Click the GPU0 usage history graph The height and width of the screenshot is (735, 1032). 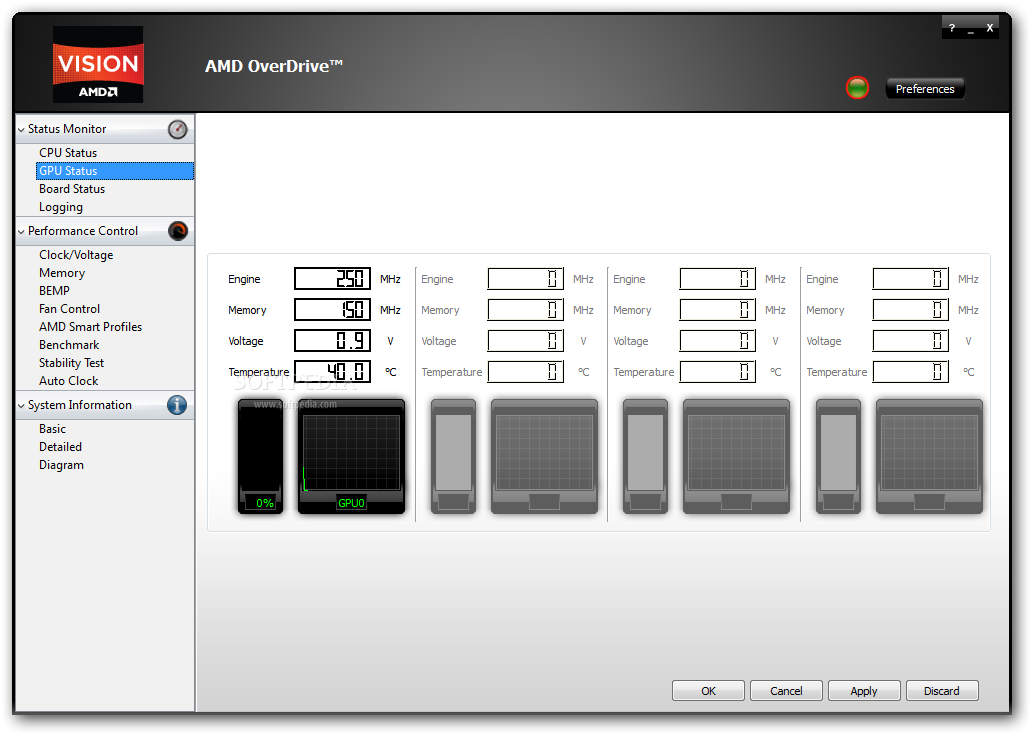(351, 456)
